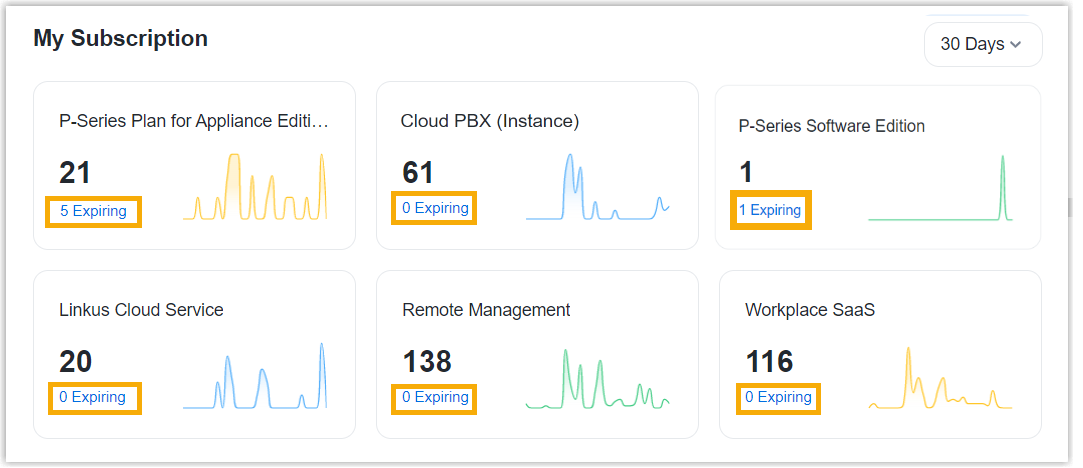Screen dimensions: 1083x468
Task: Open the 30 Days period dropdown
Action: point(982,45)
